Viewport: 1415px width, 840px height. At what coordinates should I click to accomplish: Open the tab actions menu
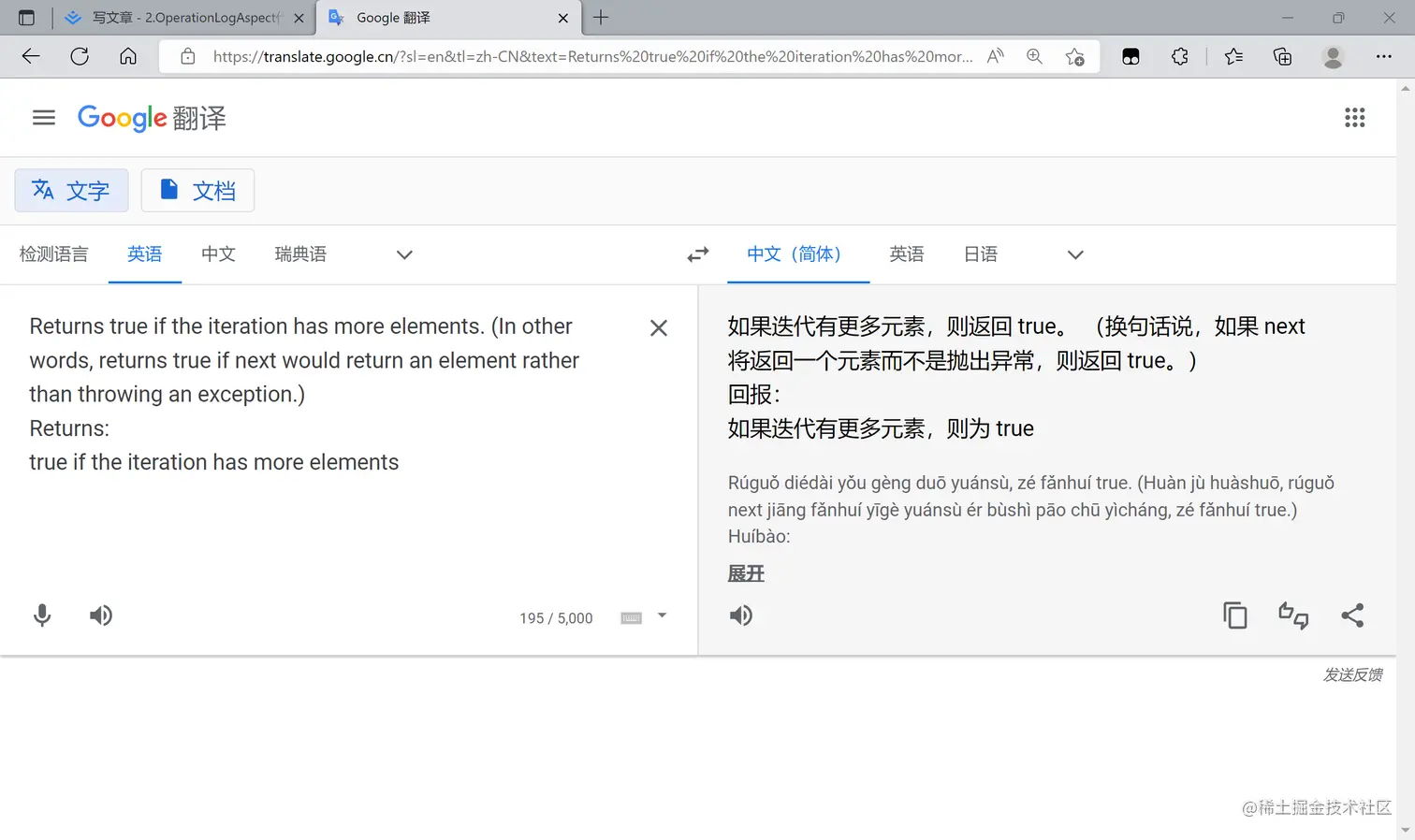[x=26, y=18]
